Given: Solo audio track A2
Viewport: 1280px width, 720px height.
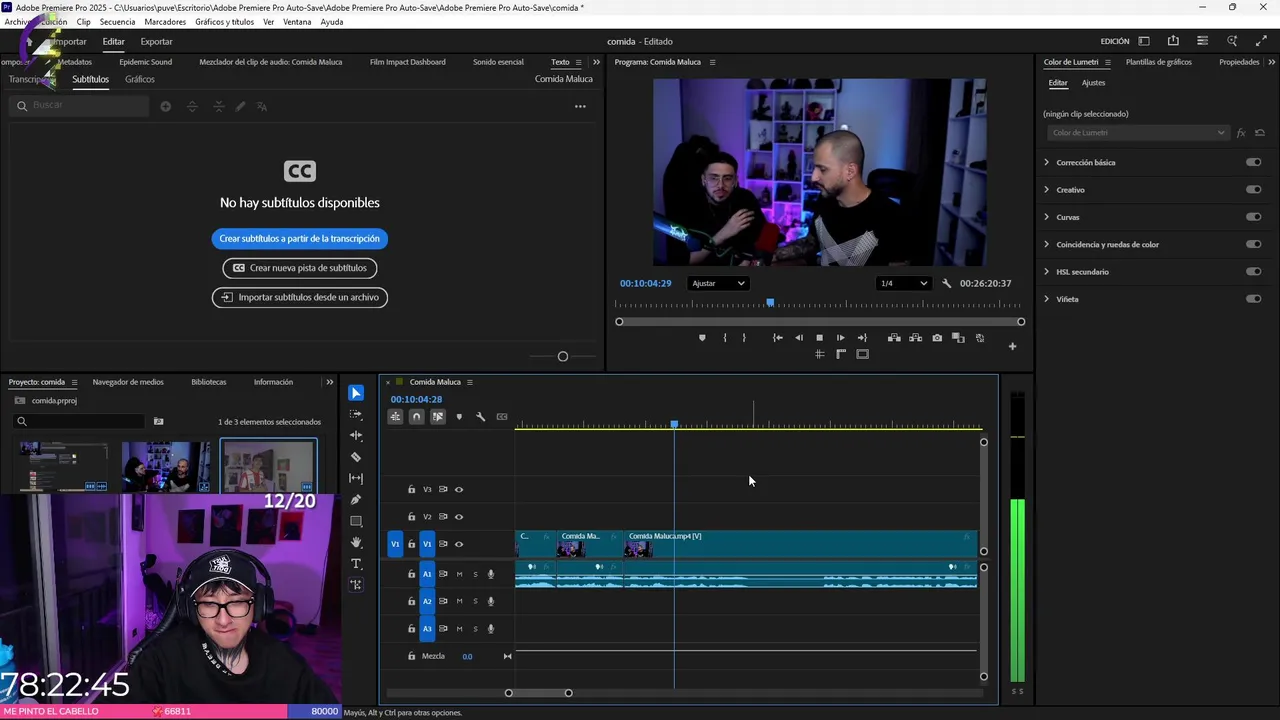Looking at the screenshot, I should click(x=475, y=601).
